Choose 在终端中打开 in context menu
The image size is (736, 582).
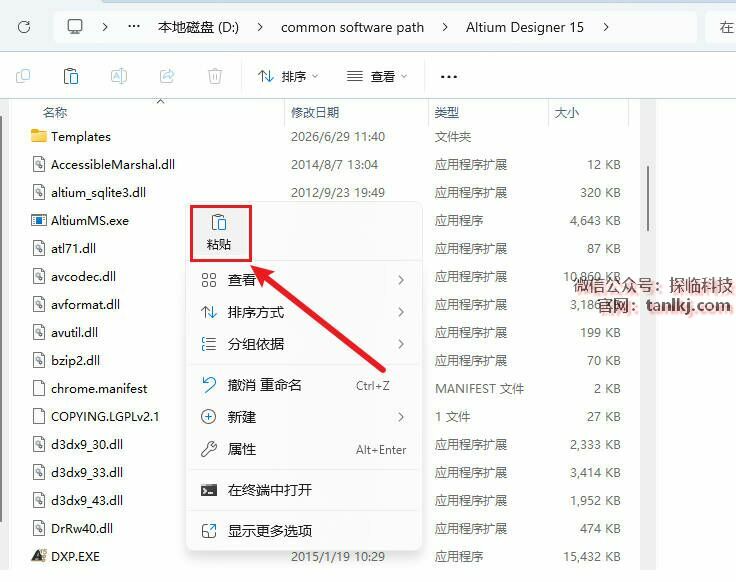[x=303, y=490]
